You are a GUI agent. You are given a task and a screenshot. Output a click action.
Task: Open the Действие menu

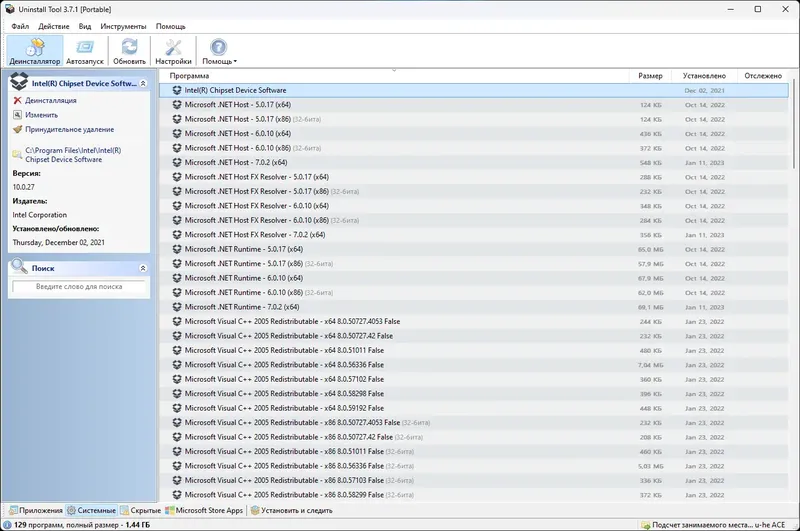pyautogui.click(x=54, y=26)
